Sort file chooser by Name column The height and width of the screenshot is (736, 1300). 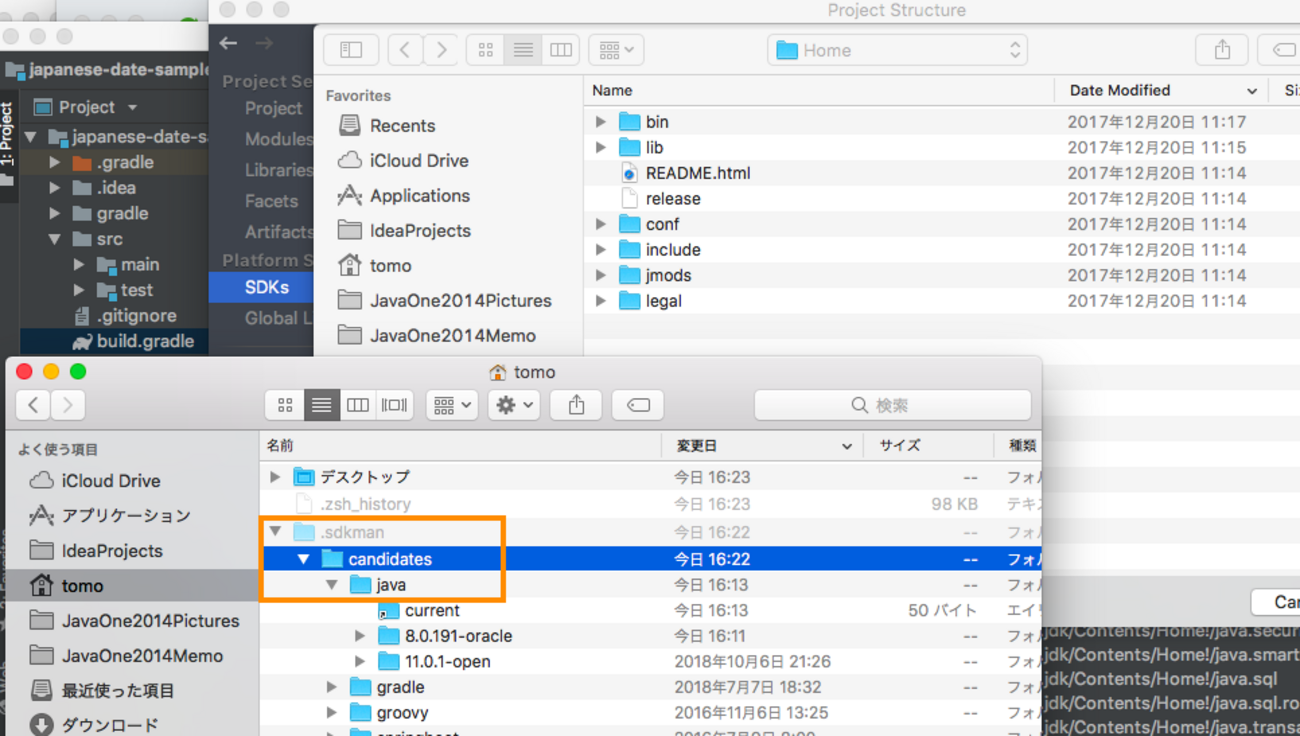819,91
